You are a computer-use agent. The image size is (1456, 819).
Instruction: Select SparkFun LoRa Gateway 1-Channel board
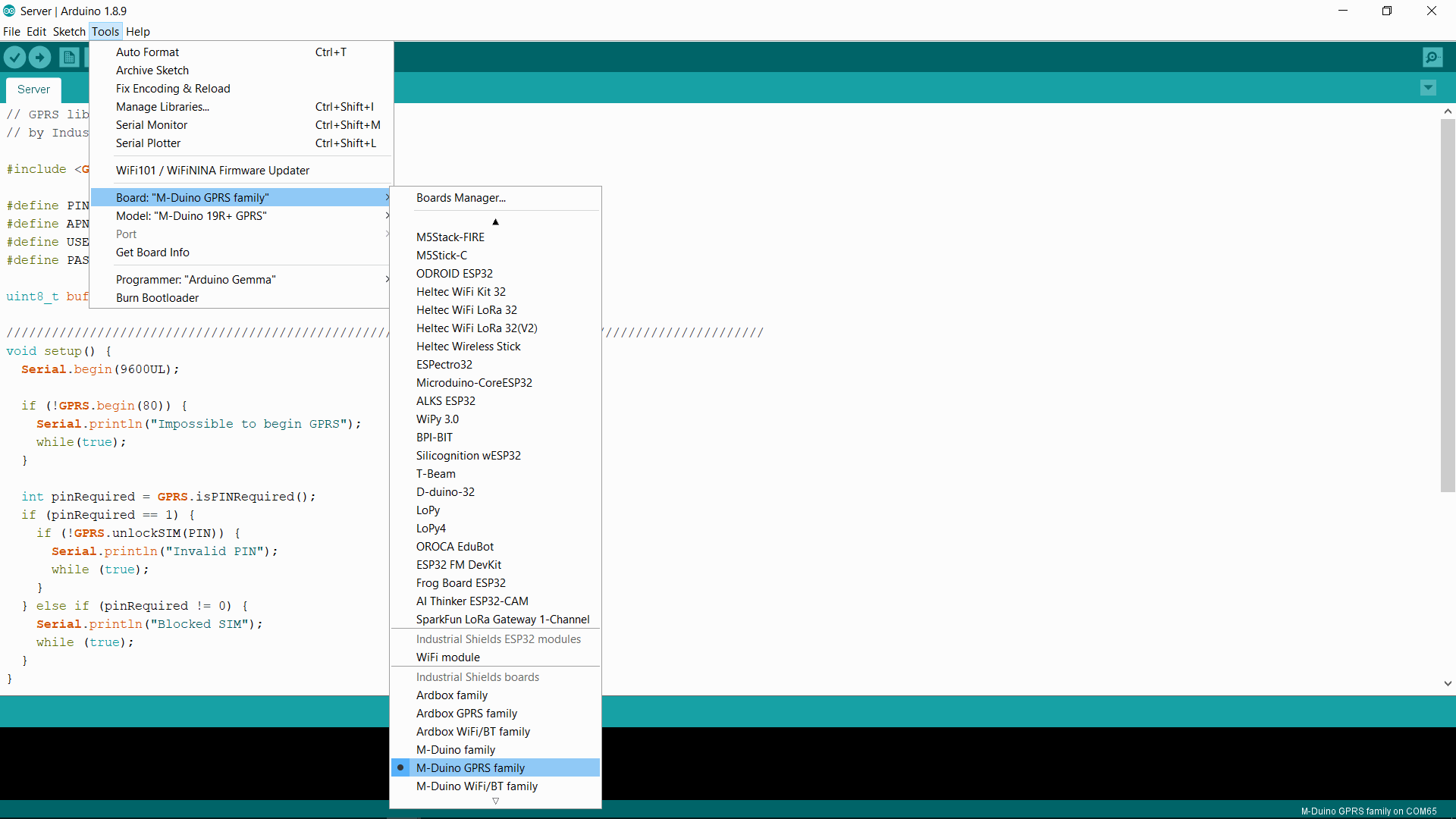pyautogui.click(x=496, y=619)
